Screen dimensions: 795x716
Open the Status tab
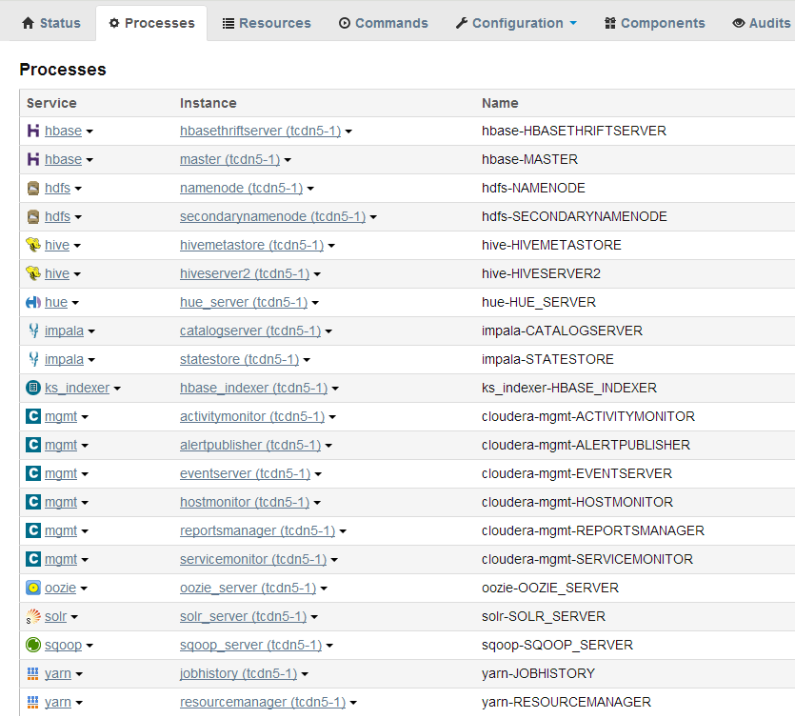[51, 23]
